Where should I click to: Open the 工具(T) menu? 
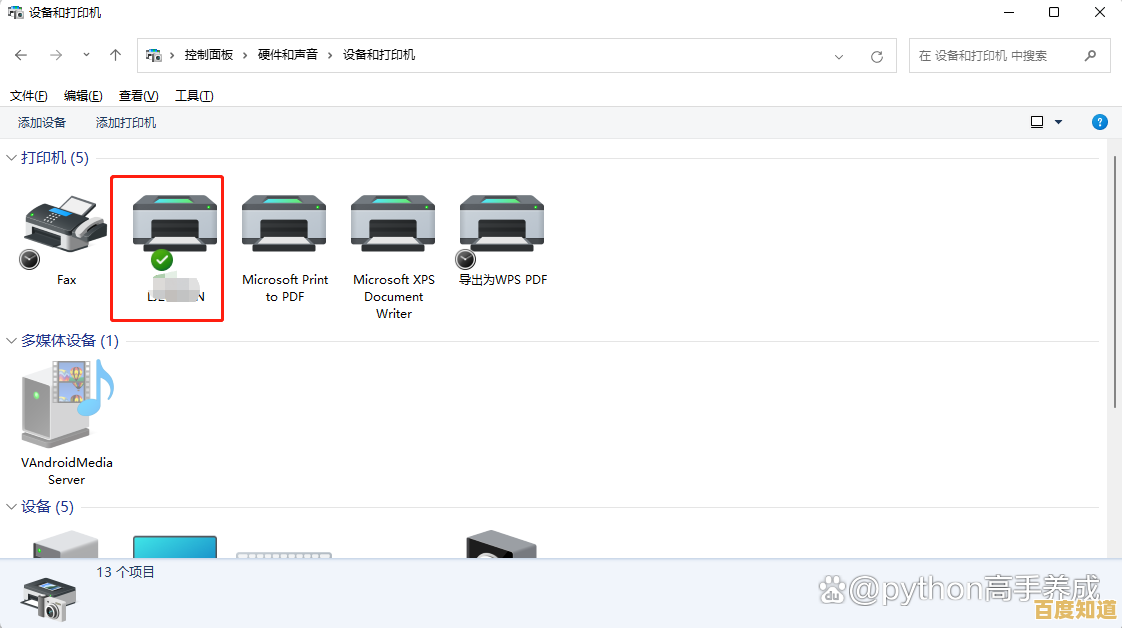pyautogui.click(x=193, y=95)
